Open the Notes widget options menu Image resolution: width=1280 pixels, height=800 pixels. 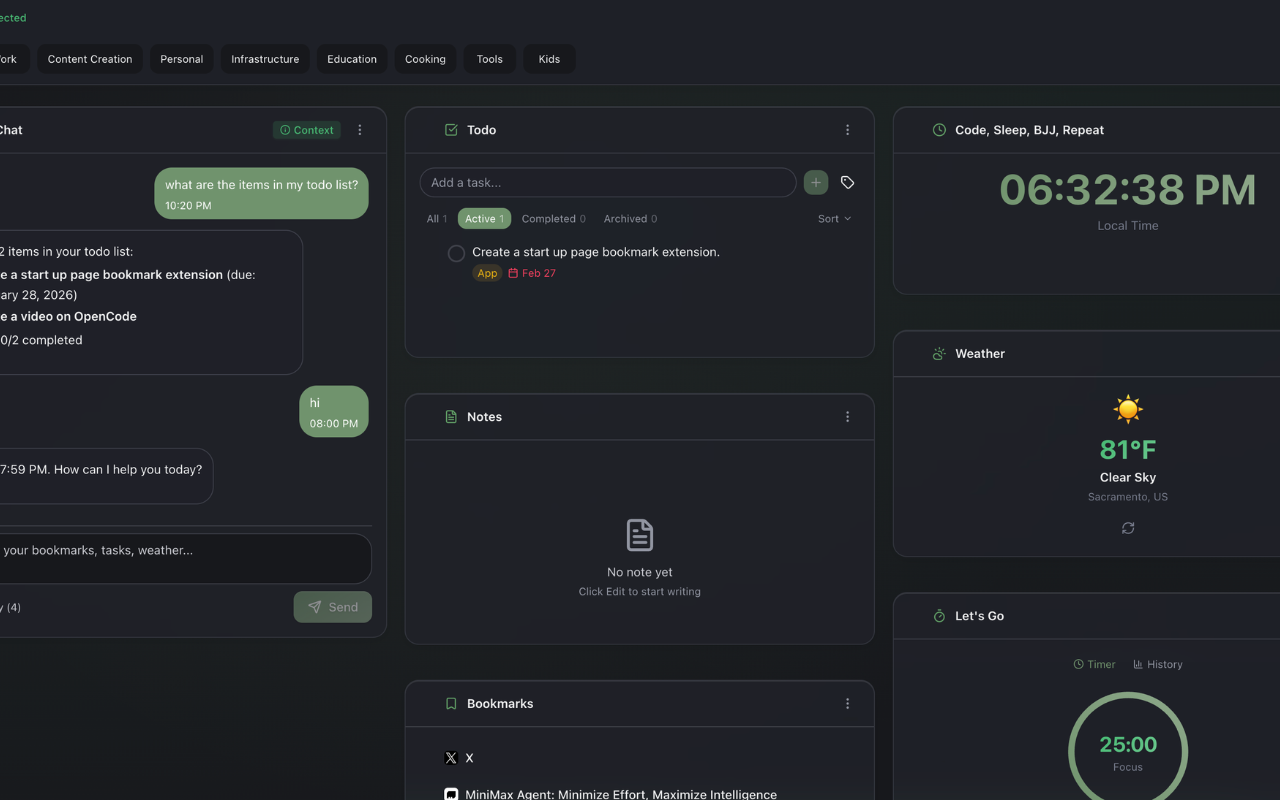(847, 416)
